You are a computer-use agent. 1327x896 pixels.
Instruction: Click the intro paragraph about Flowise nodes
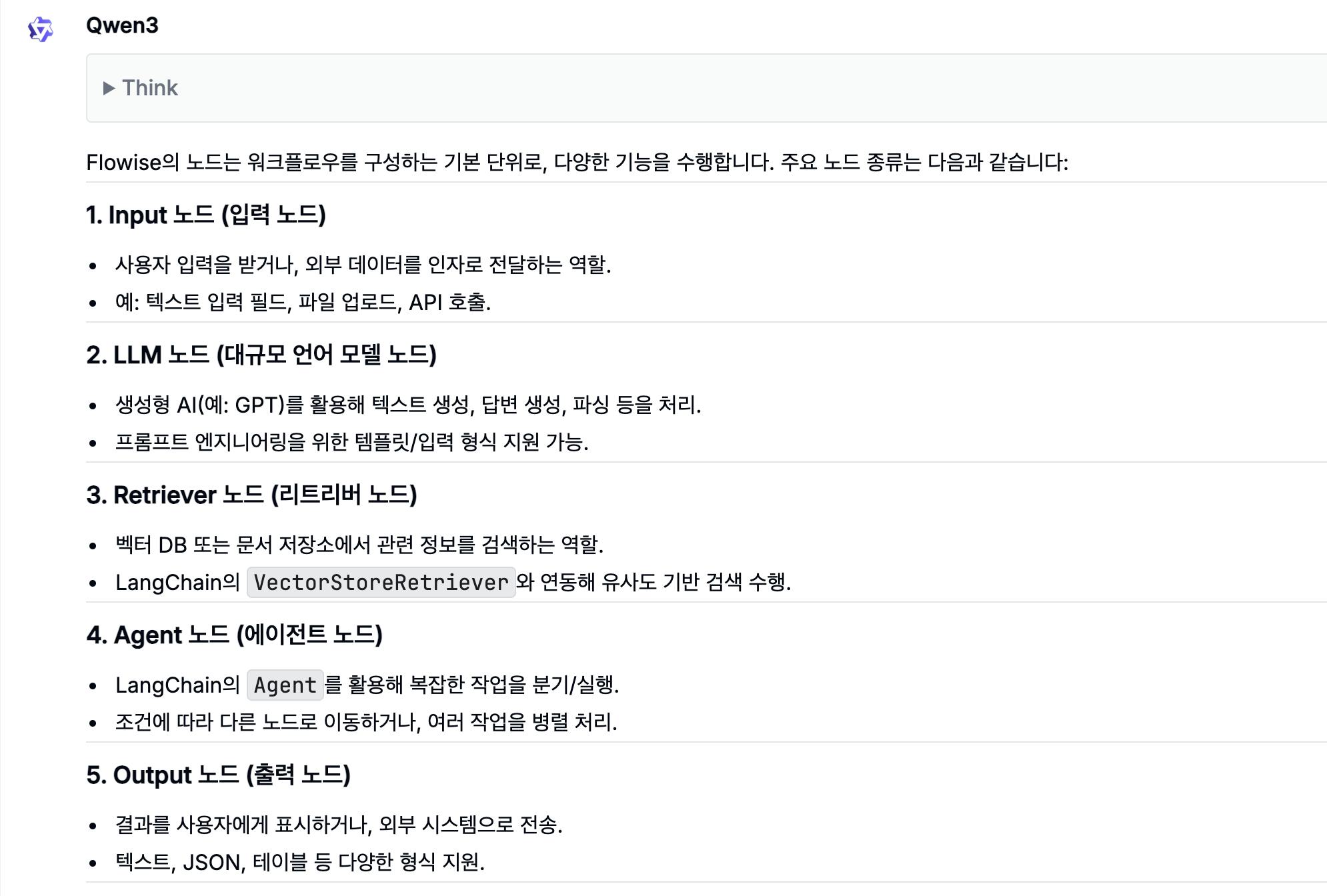pyautogui.click(x=577, y=162)
